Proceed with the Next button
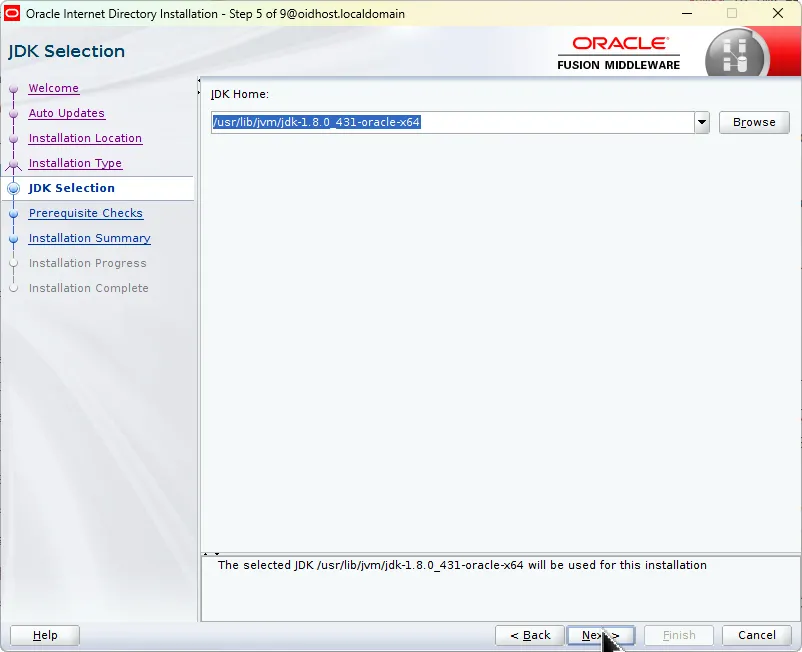 601,635
